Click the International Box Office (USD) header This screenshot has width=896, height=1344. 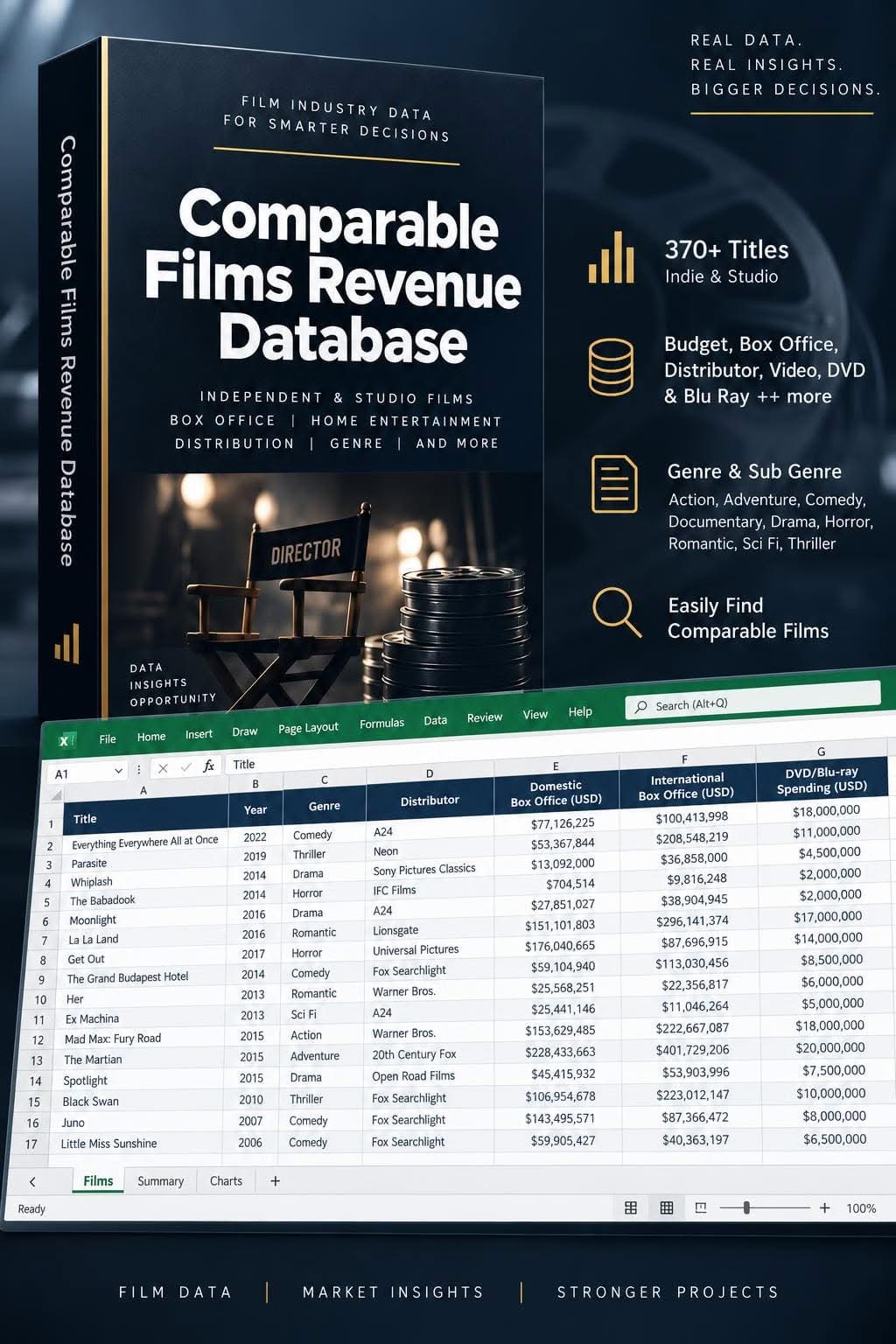[x=687, y=786]
